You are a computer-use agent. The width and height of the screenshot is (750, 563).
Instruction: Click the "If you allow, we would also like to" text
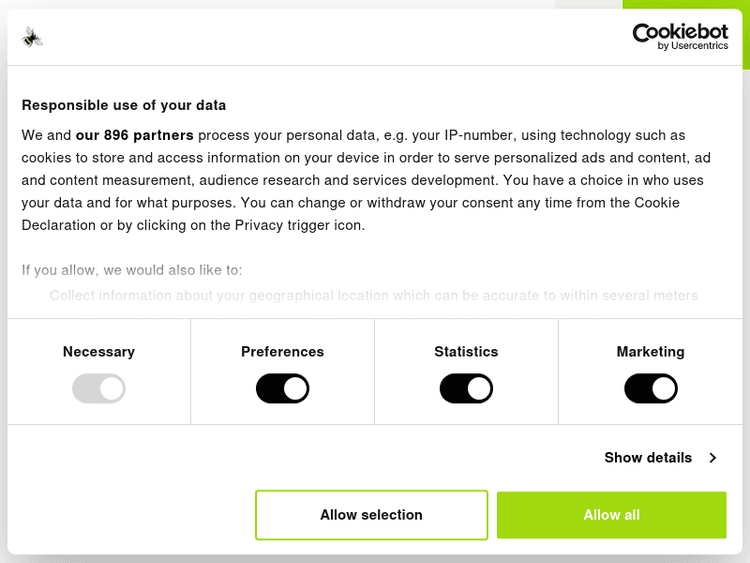pyautogui.click(x=132, y=270)
